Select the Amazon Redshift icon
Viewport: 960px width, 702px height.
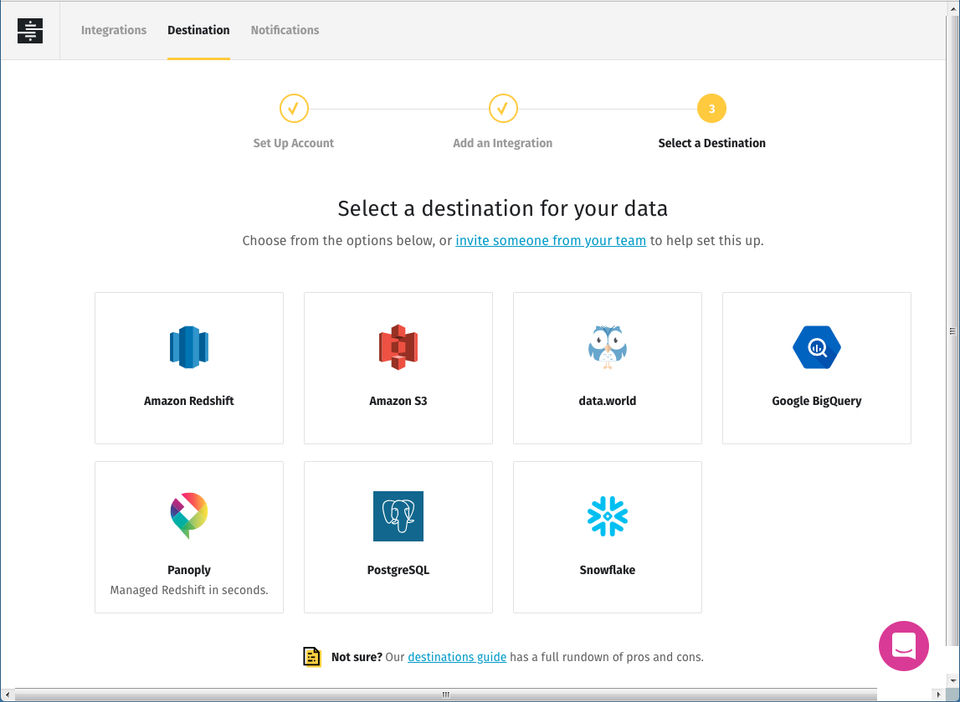click(x=189, y=347)
